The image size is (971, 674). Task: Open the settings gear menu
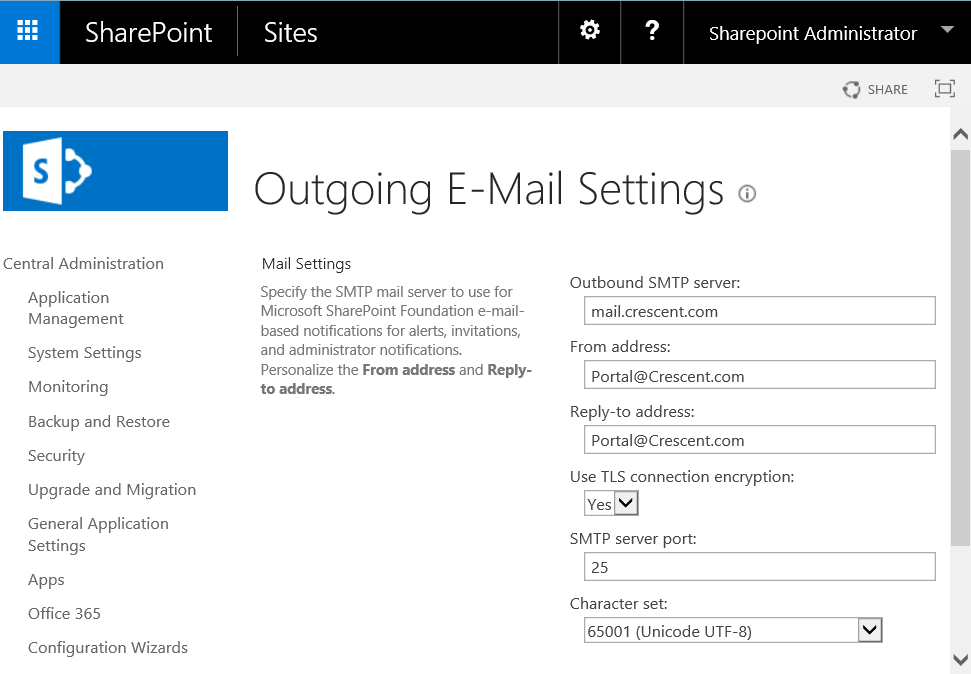tap(590, 31)
